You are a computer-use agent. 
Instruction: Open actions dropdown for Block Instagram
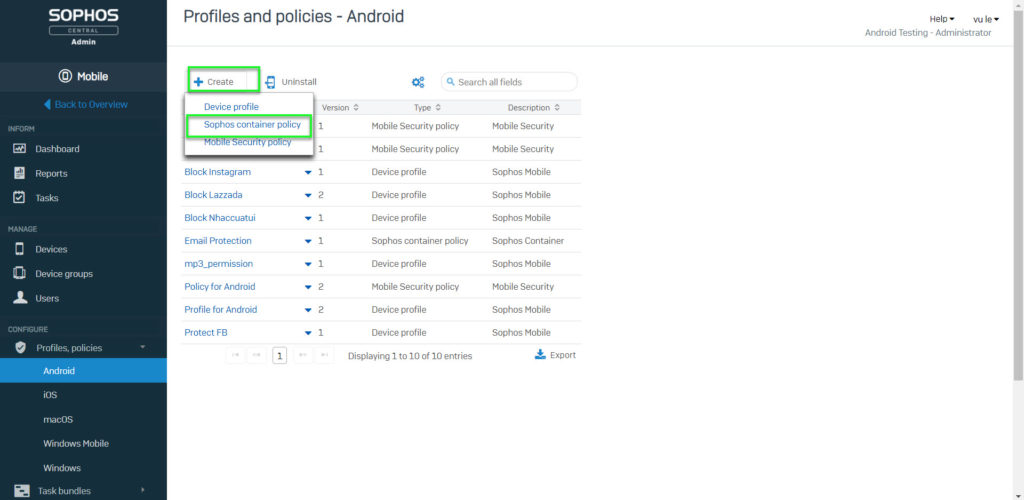pos(308,172)
